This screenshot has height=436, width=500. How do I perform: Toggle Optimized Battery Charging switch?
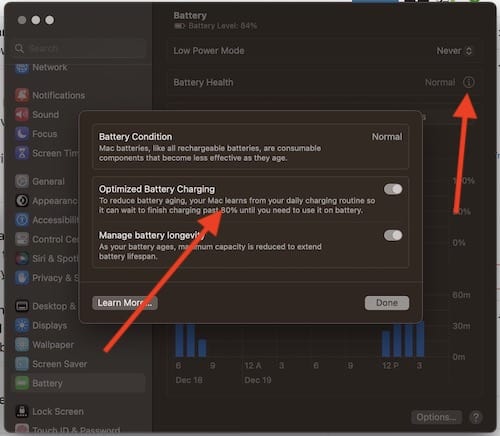click(393, 189)
